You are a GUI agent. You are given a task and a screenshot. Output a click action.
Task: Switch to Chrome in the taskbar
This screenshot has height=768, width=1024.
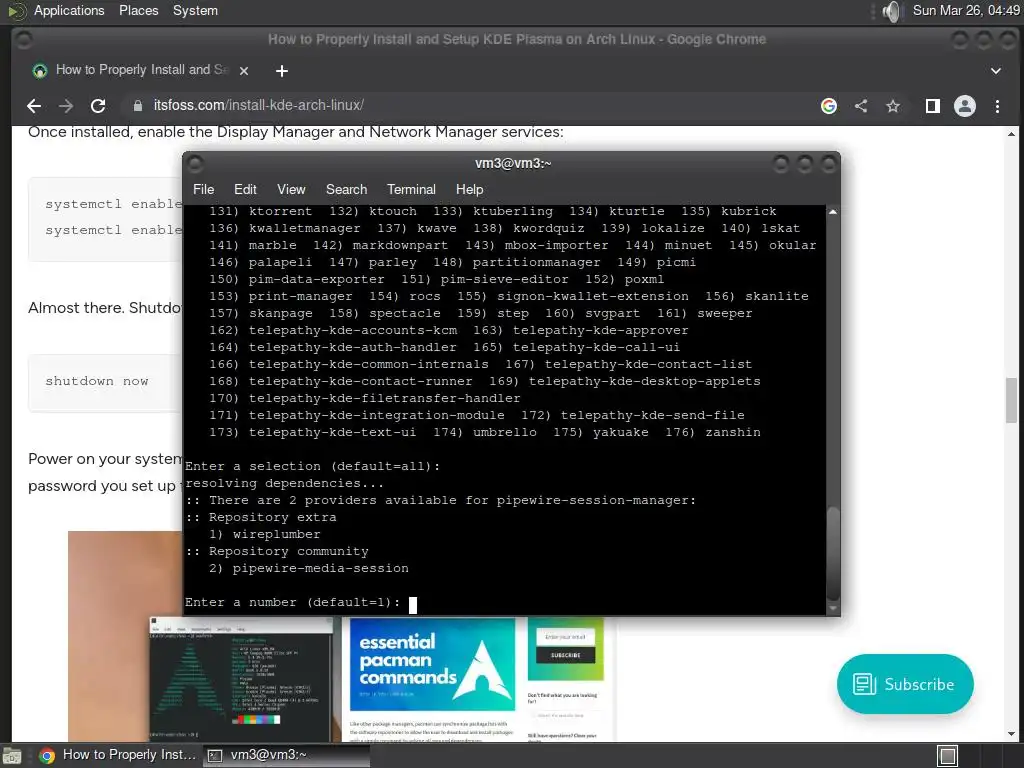point(118,755)
